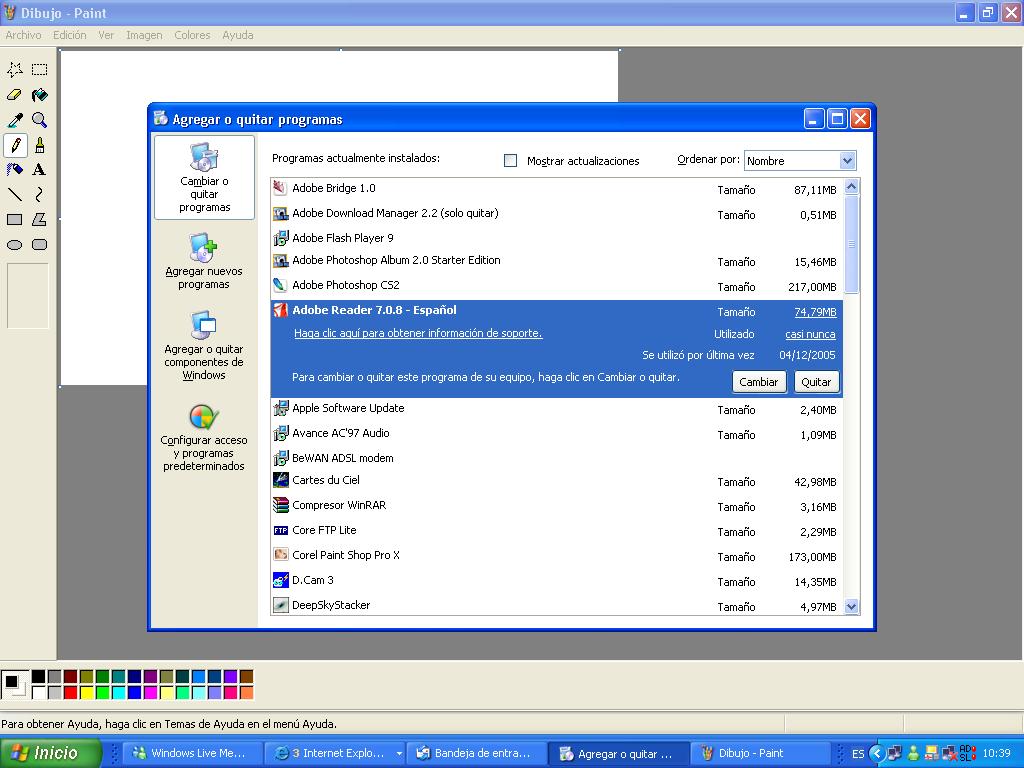Click the casi nunca usage link
The height and width of the screenshot is (768, 1024).
coord(810,334)
